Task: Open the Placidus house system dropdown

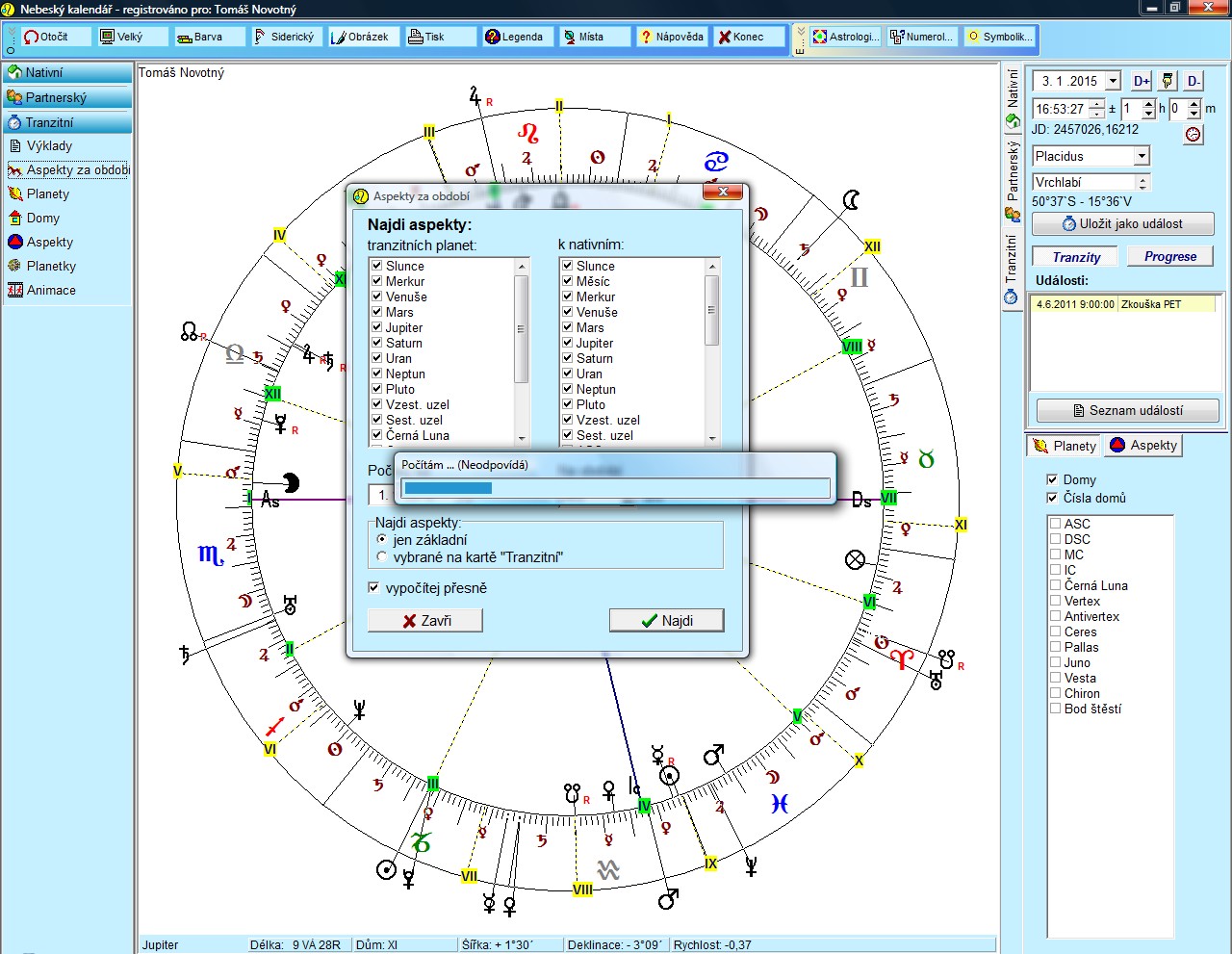Action: tap(1142, 156)
